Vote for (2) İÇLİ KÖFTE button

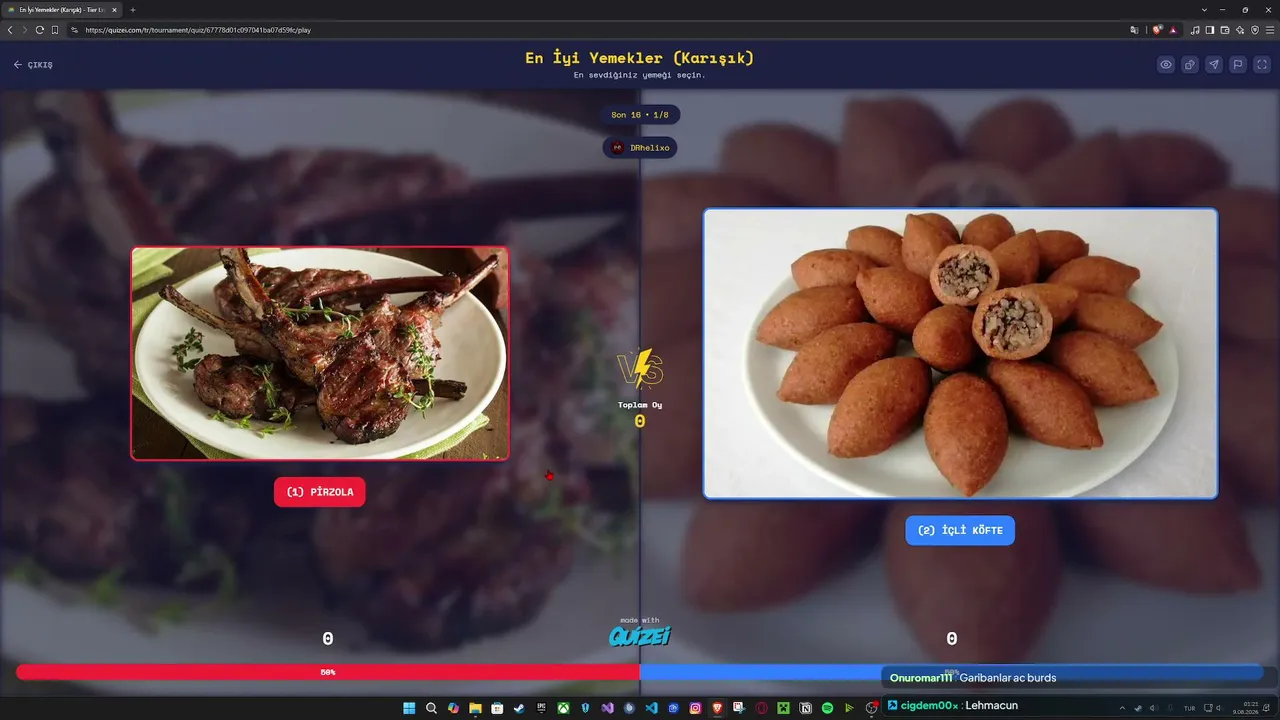click(960, 530)
